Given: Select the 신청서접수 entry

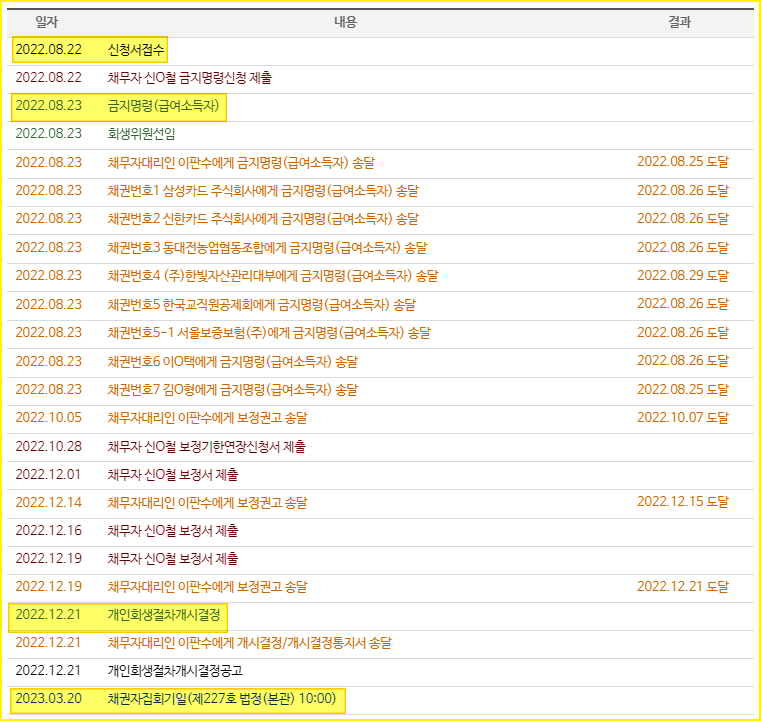Looking at the screenshot, I should coord(136,49).
